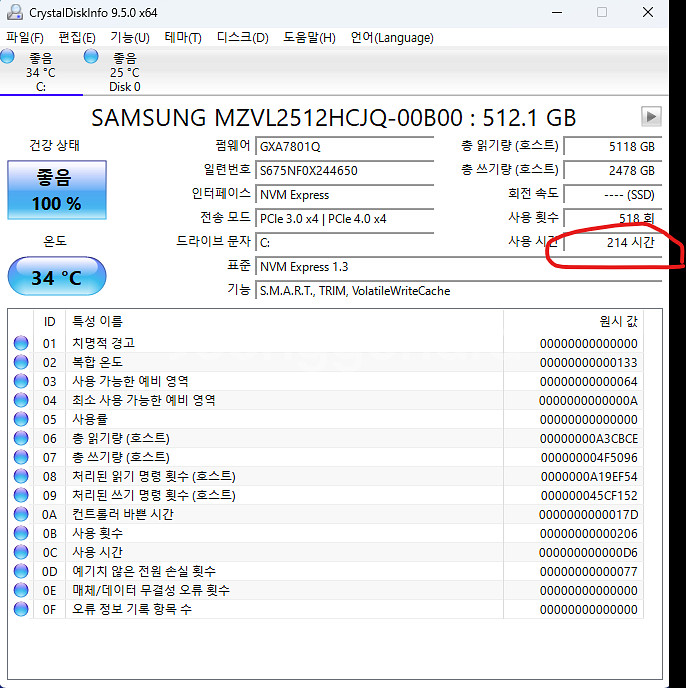Click status orb for 0C 사용 시간
This screenshot has width=686, height=688.
(x=21, y=552)
